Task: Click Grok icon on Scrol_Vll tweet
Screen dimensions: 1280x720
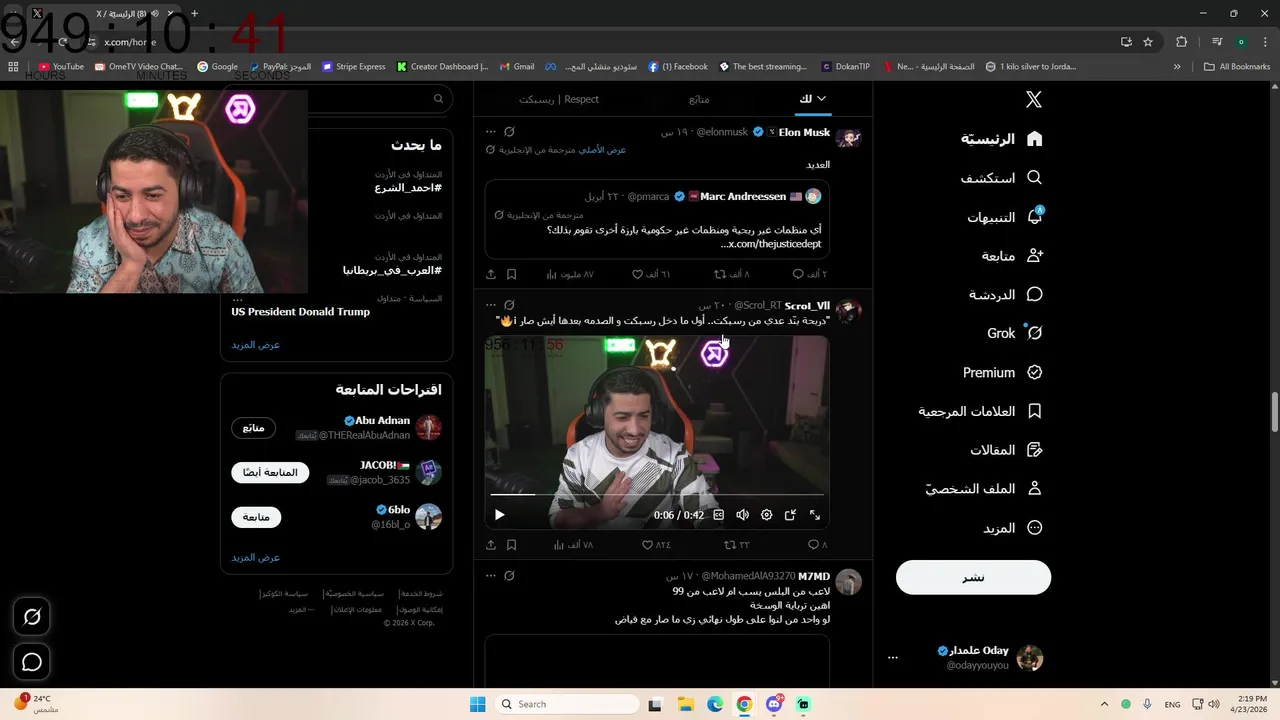Action: tap(509, 305)
